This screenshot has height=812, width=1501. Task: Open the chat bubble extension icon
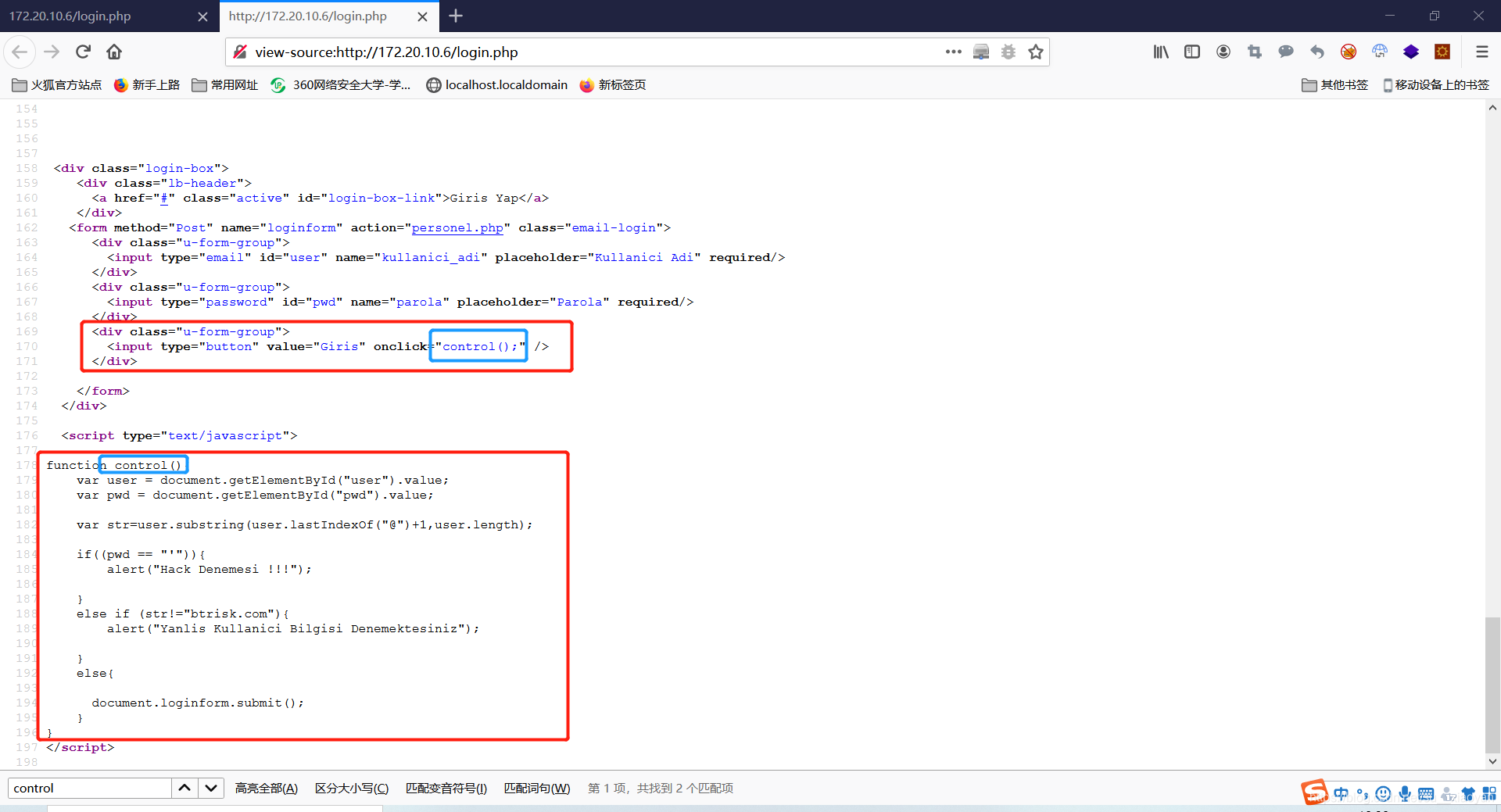click(1286, 52)
